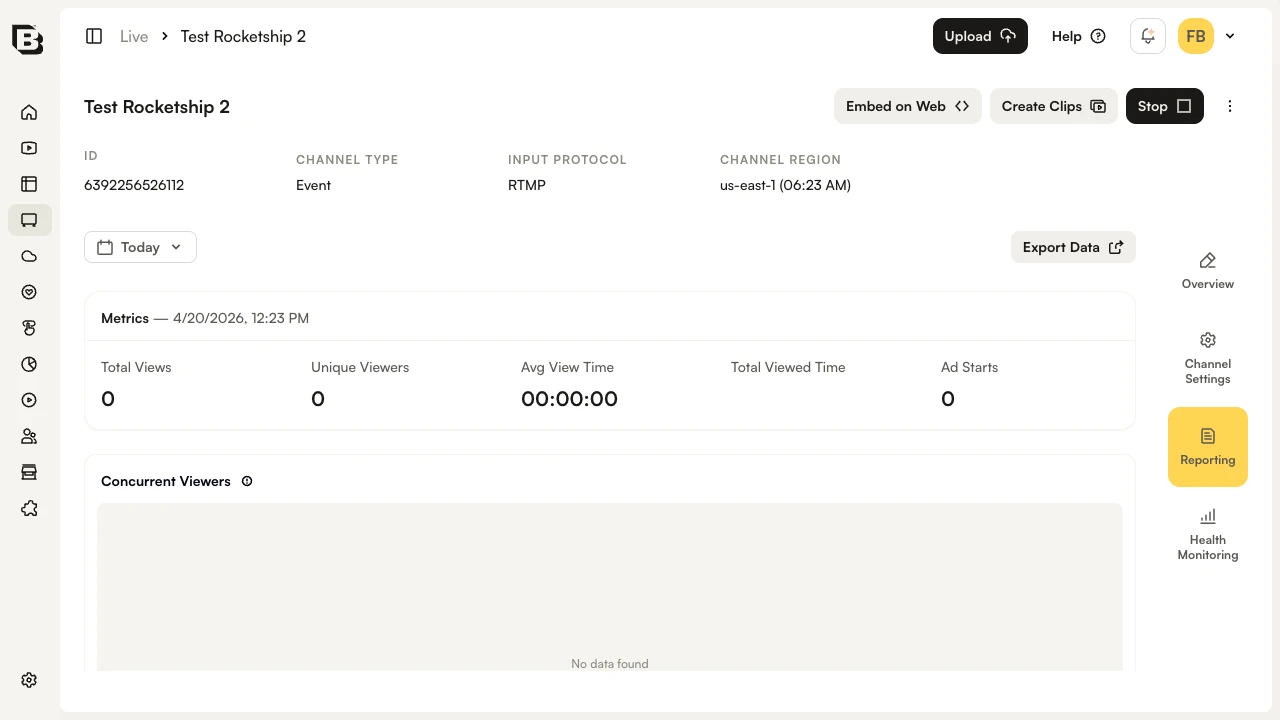Open the Help menu
The height and width of the screenshot is (720, 1280).
(1078, 36)
